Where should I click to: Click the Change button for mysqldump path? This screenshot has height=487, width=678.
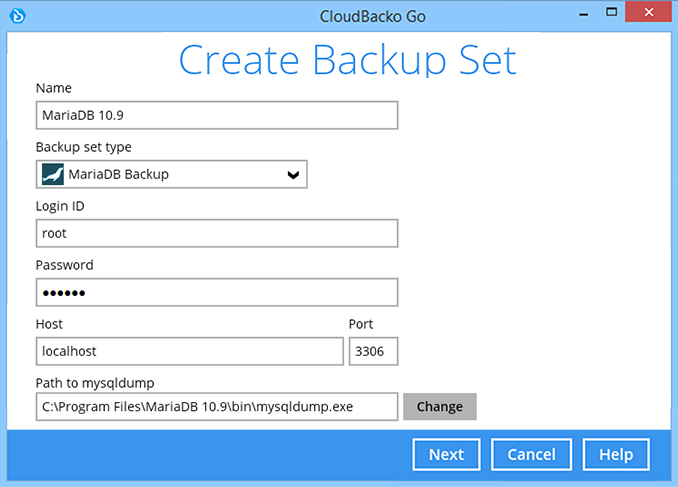440,407
